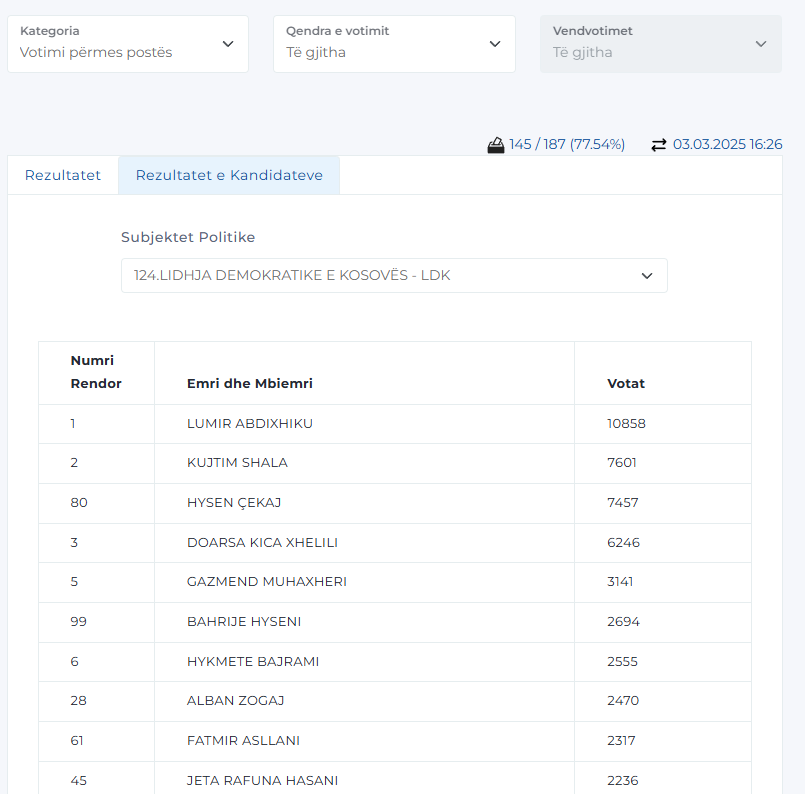
Task: Expand the 124.LIDHJA DEMOKRATIKE E KOSOVËS - LDK dropdown
Action: tap(394, 276)
